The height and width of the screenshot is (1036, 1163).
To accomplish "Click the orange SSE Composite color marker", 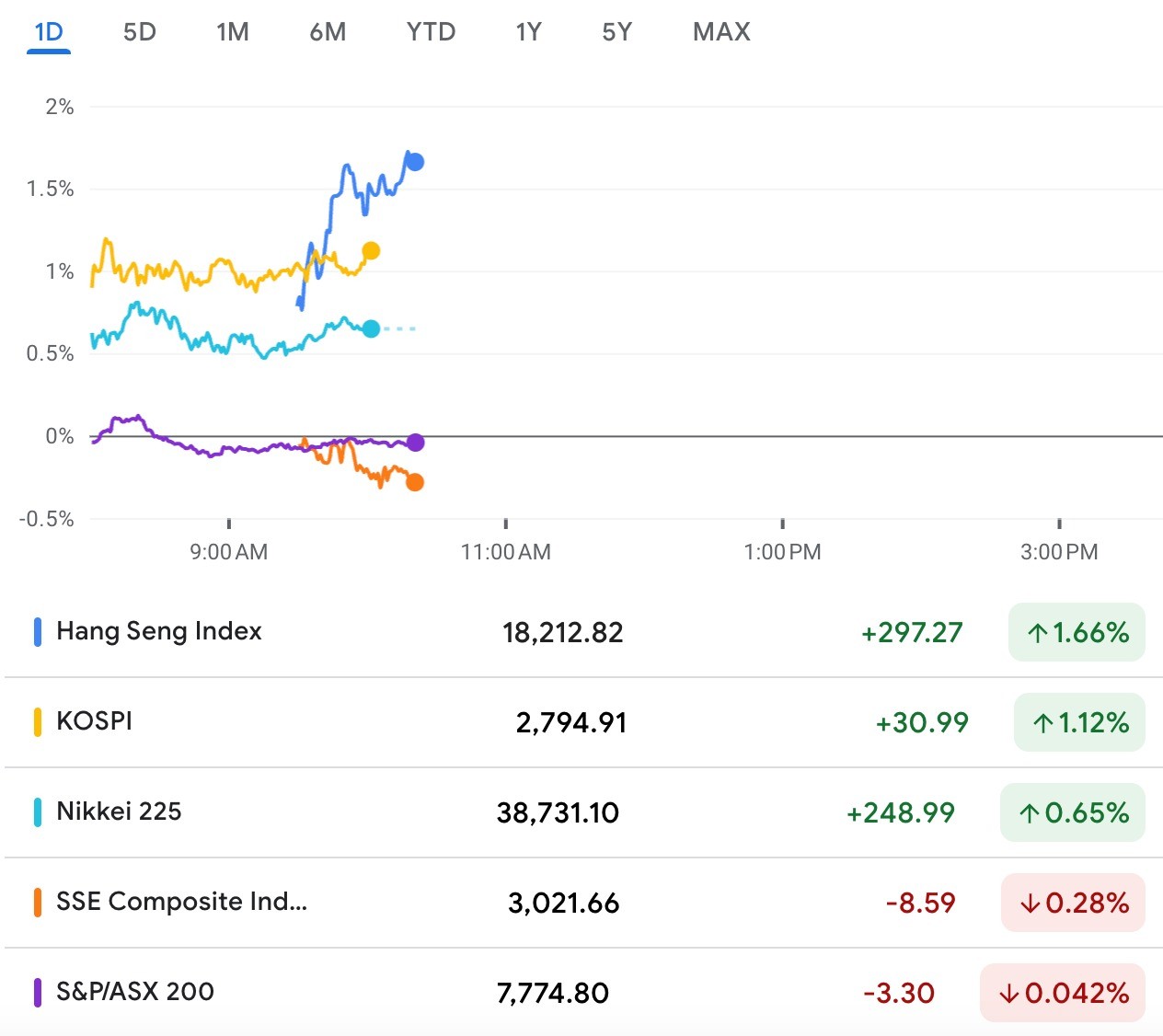I will click(x=38, y=903).
